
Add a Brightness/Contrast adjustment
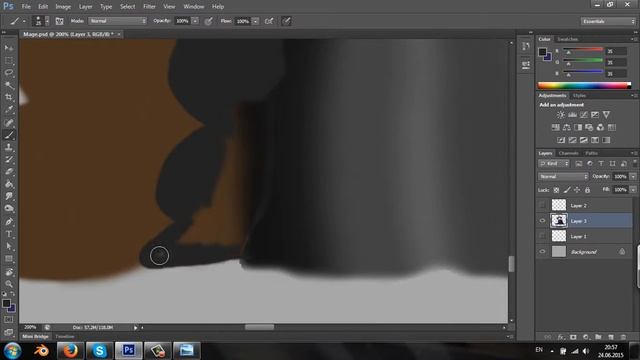561,115
